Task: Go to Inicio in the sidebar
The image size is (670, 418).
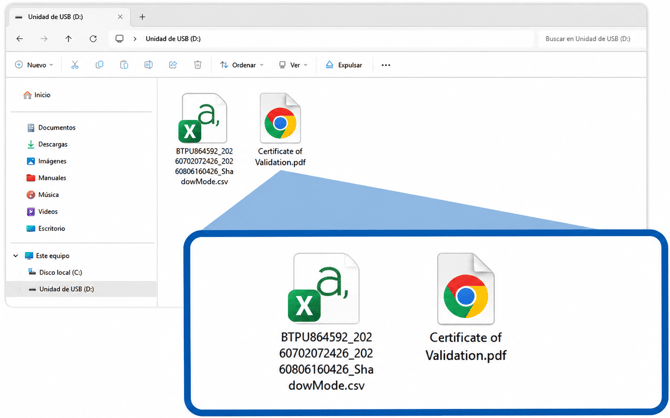Action: click(37, 95)
